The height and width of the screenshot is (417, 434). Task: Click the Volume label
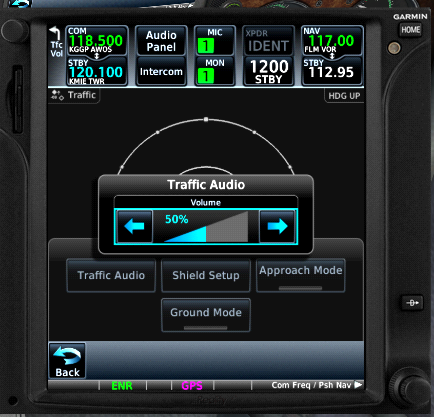pyautogui.click(x=206, y=202)
